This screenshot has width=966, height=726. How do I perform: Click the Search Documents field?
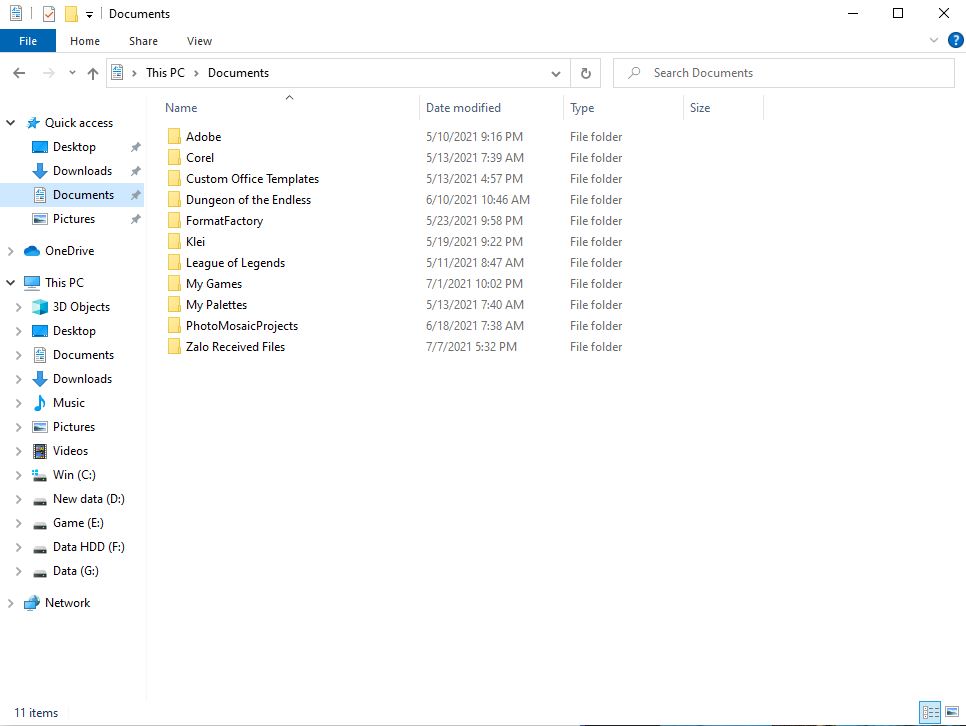(790, 73)
